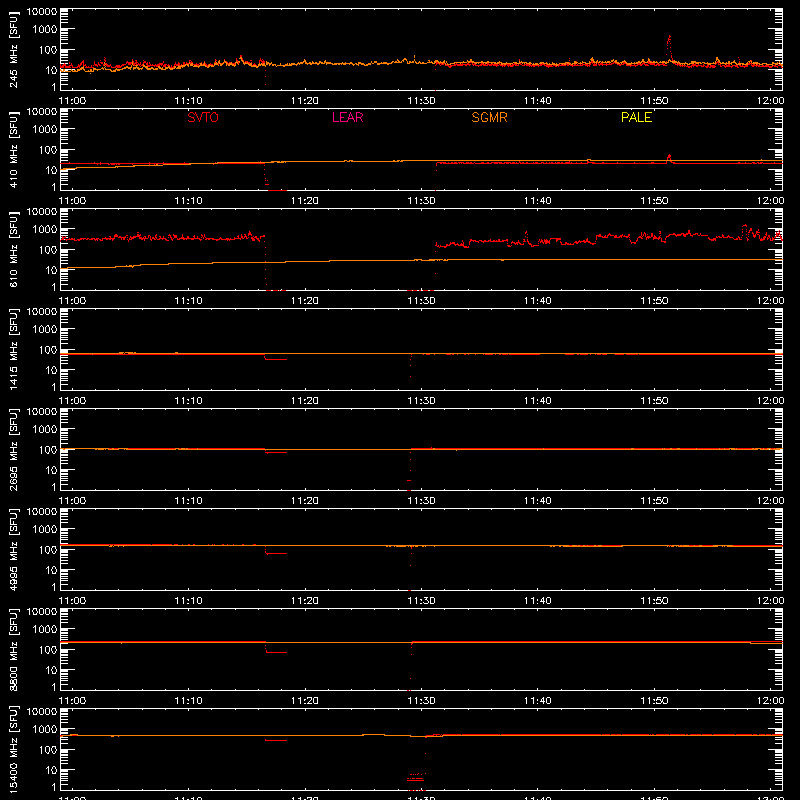800x800 pixels.
Task: Select the 1415 MHz [SFU] axis label
Action: (14, 350)
